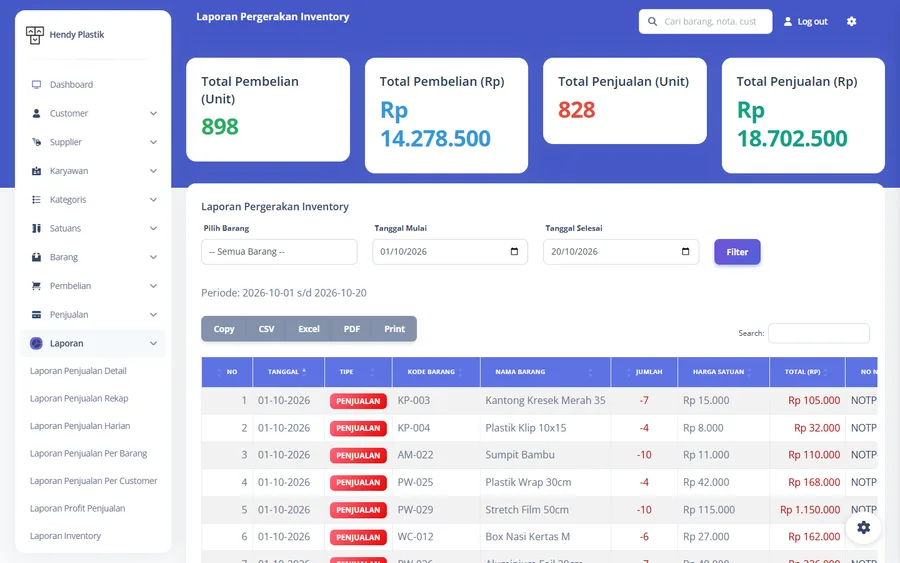Open the Pilih Barang dropdown
The height and width of the screenshot is (563, 900).
click(x=279, y=252)
